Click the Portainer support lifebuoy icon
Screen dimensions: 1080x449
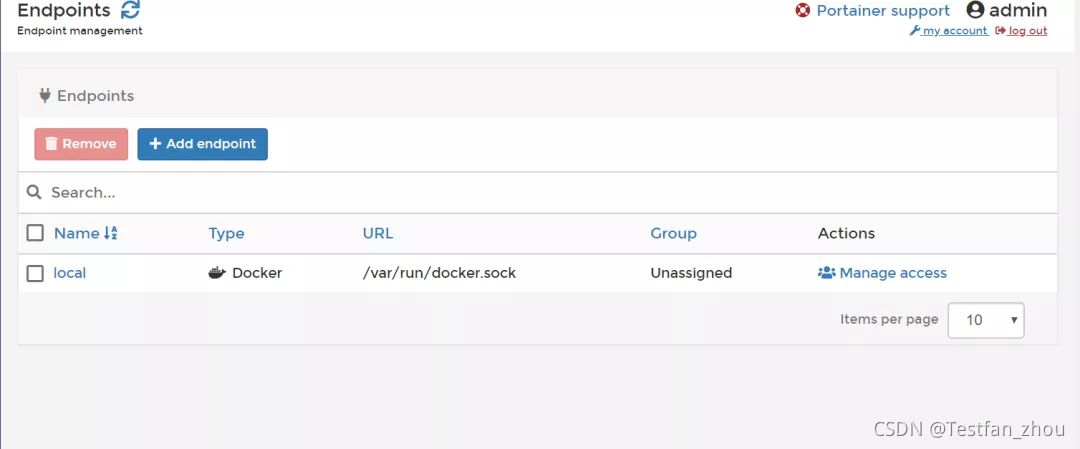coord(802,10)
